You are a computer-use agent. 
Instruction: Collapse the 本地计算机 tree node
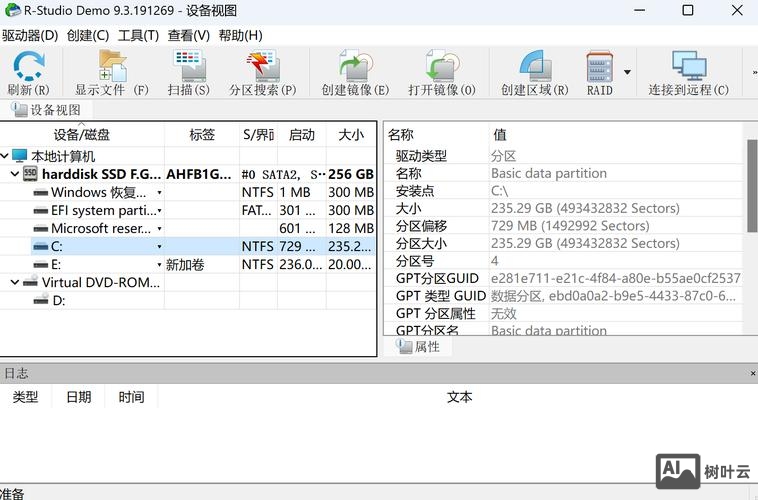pos(4,156)
